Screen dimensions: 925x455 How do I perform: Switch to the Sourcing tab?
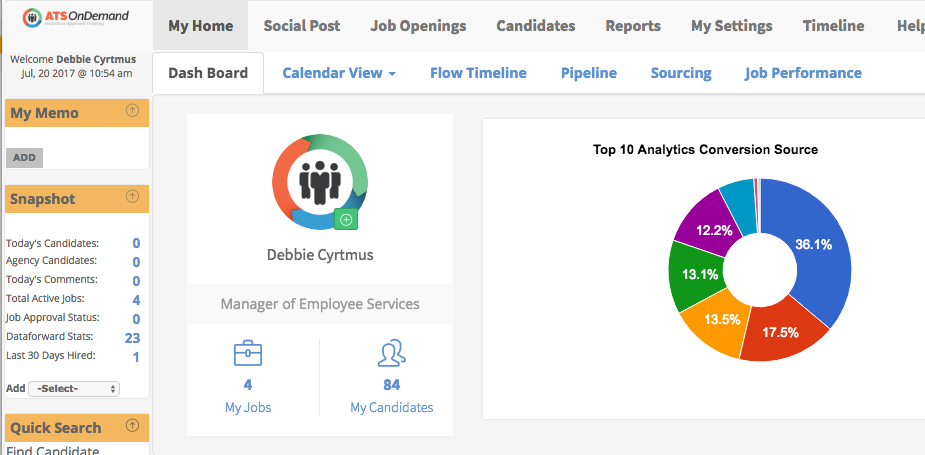click(x=681, y=73)
